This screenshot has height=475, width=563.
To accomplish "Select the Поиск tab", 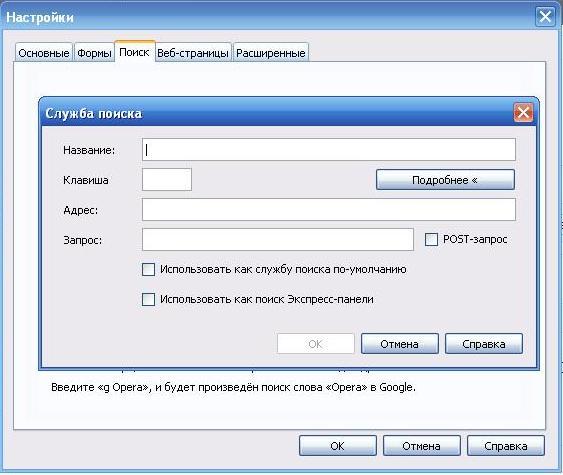I will 134,52.
